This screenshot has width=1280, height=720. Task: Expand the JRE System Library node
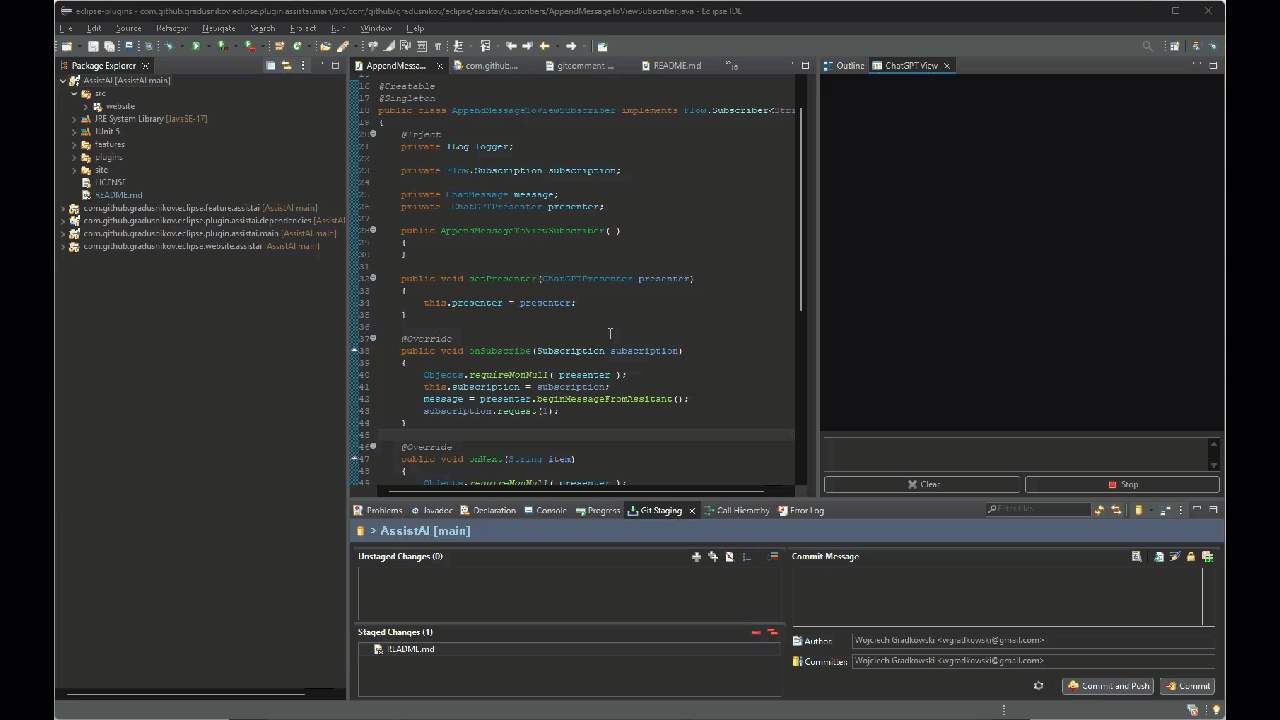(74, 119)
